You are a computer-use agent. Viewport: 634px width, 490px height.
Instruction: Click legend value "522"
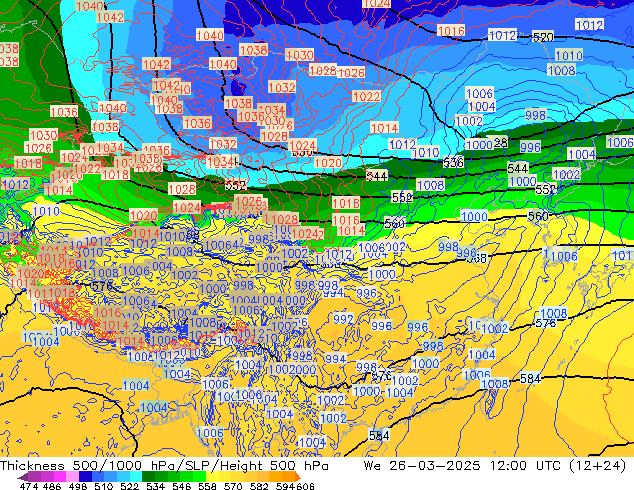click(x=129, y=486)
